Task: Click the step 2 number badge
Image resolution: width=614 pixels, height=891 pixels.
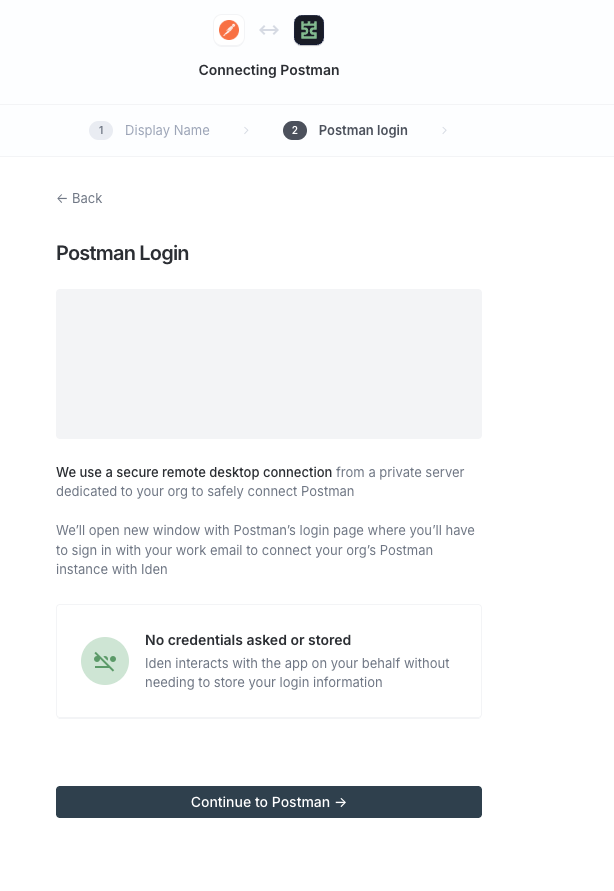Action: [295, 130]
